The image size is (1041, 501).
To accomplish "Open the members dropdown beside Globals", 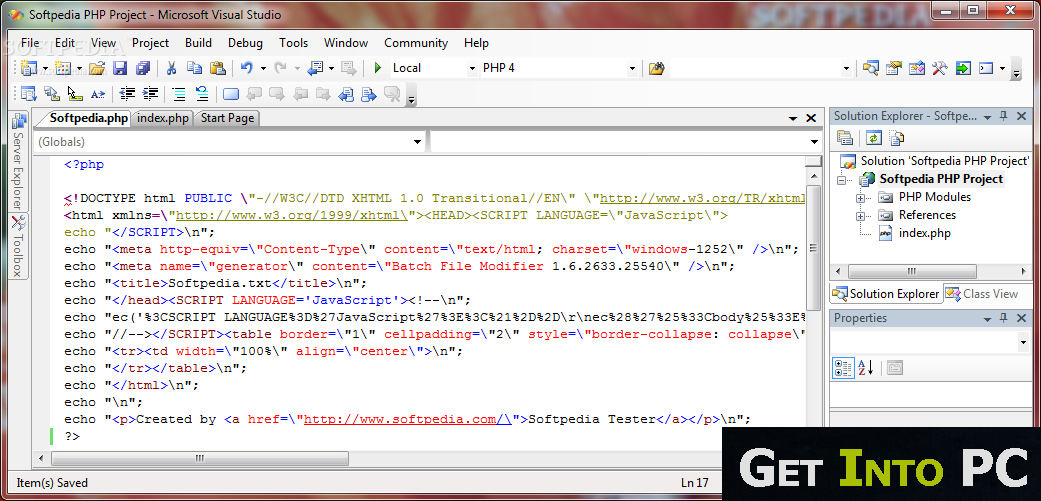I will coord(815,141).
